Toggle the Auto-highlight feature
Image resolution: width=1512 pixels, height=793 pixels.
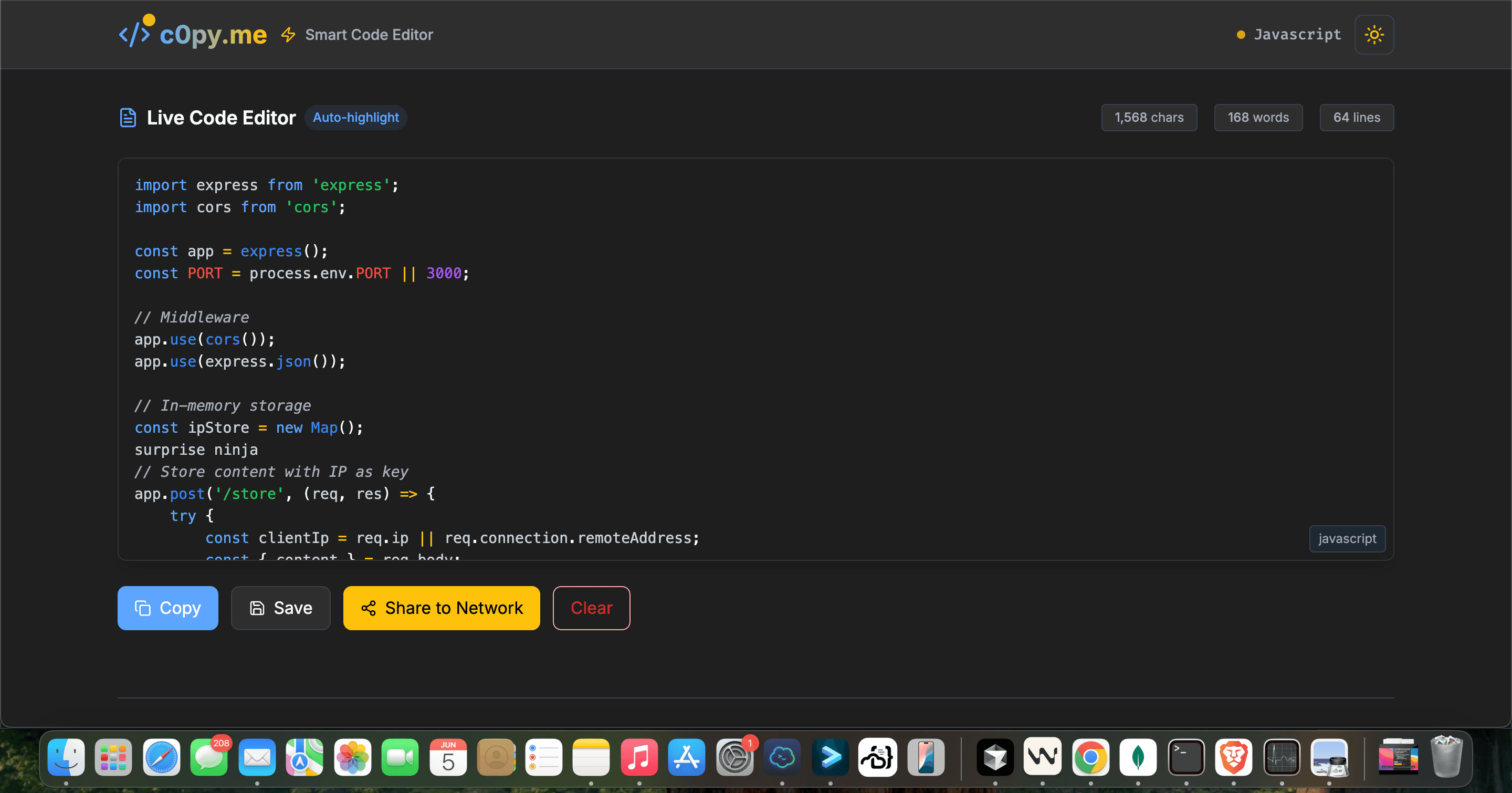(356, 118)
